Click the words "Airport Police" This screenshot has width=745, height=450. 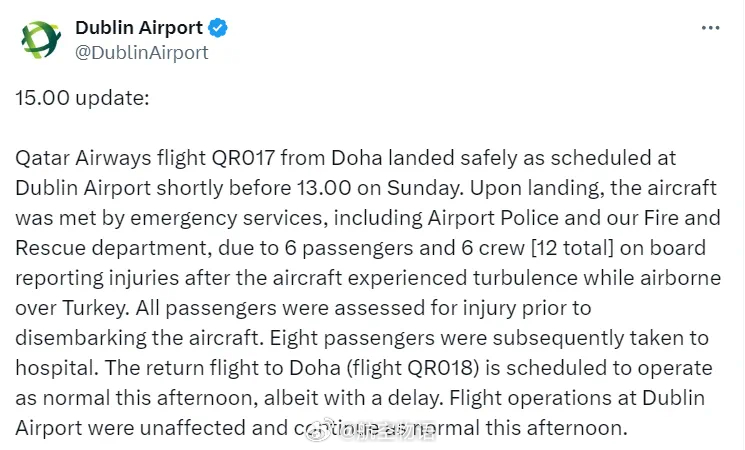(x=493, y=218)
